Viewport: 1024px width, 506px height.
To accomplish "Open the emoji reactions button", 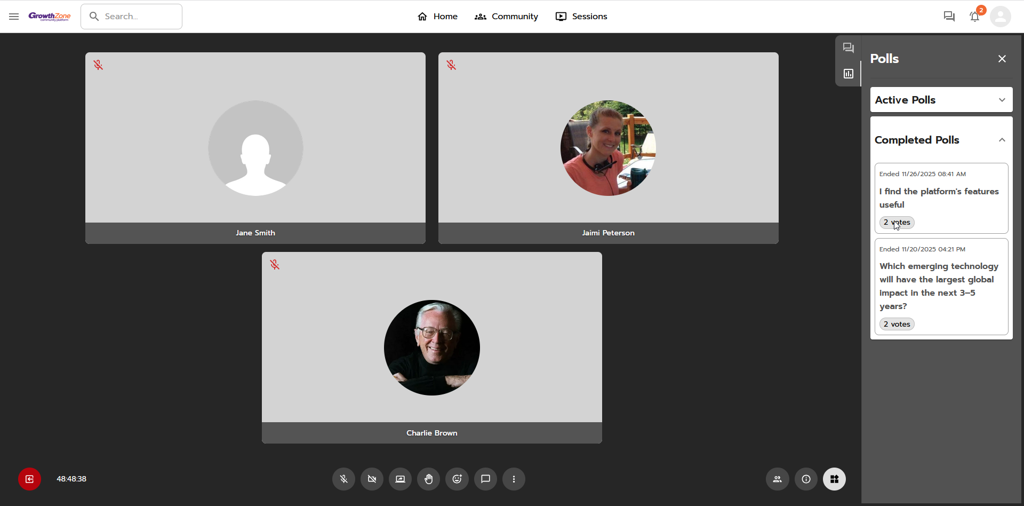I will [457, 479].
